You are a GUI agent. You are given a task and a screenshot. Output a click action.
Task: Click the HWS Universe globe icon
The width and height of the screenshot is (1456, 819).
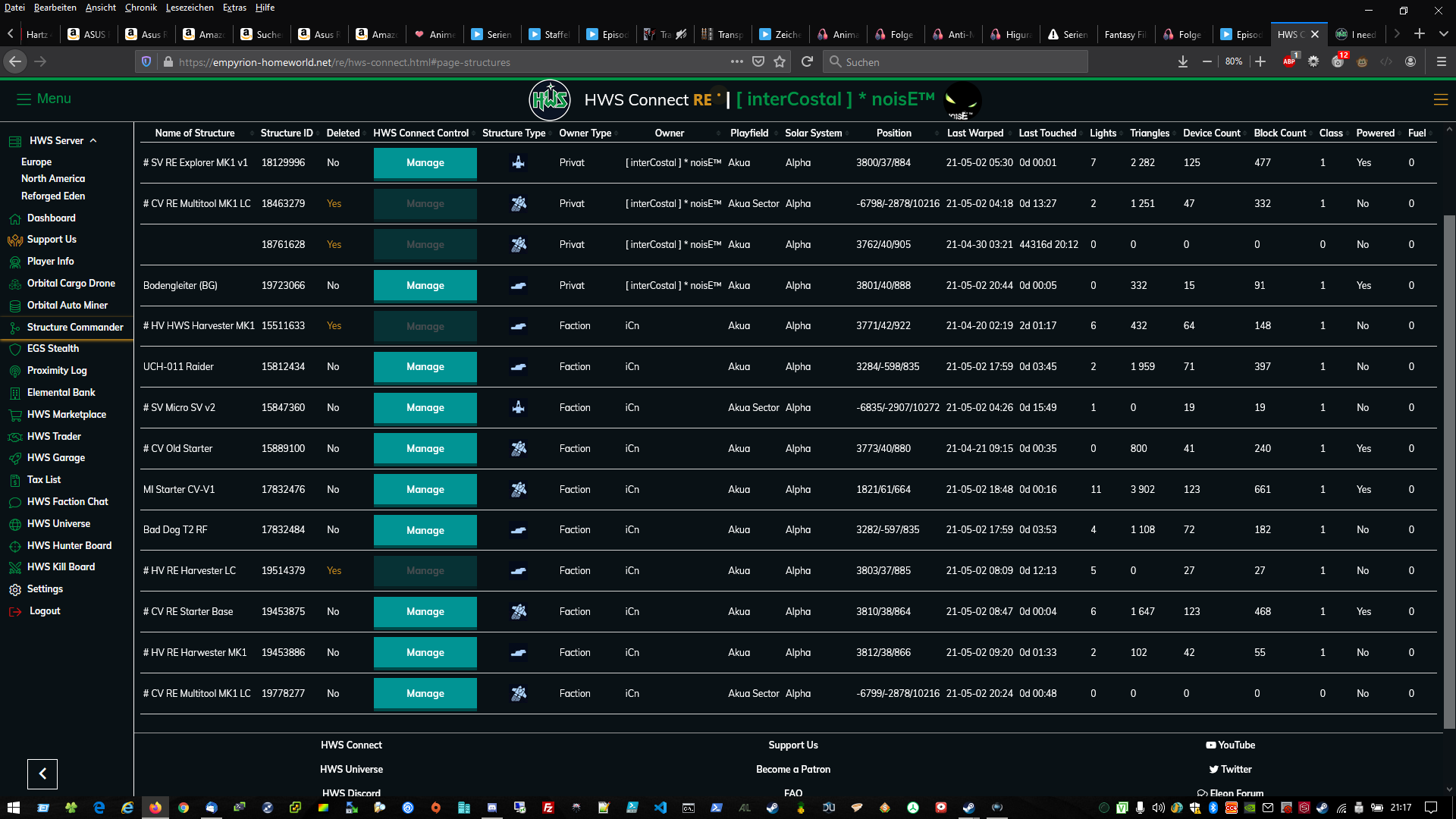click(14, 524)
